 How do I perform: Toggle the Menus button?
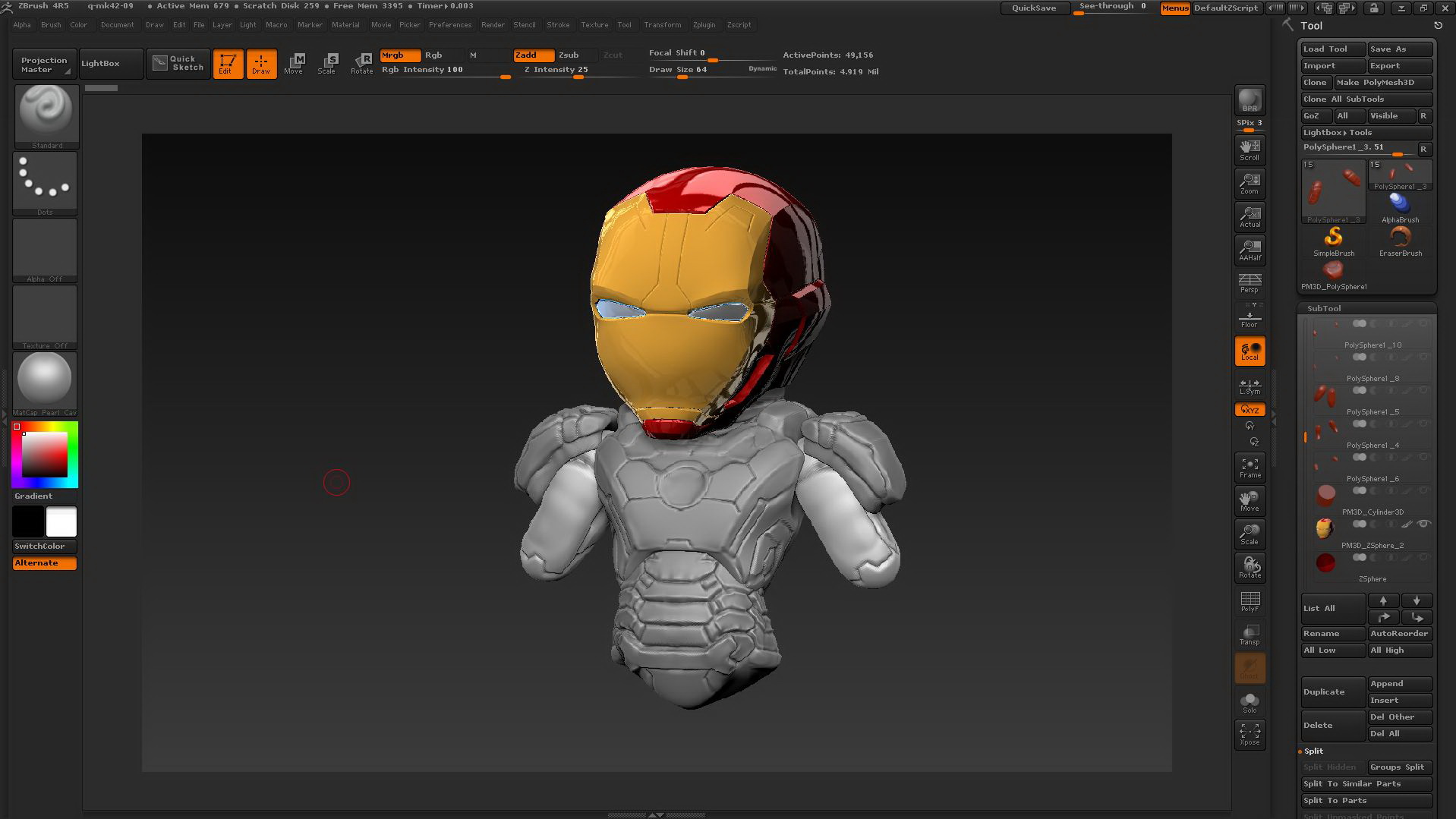pyautogui.click(x=1174, y=8)
